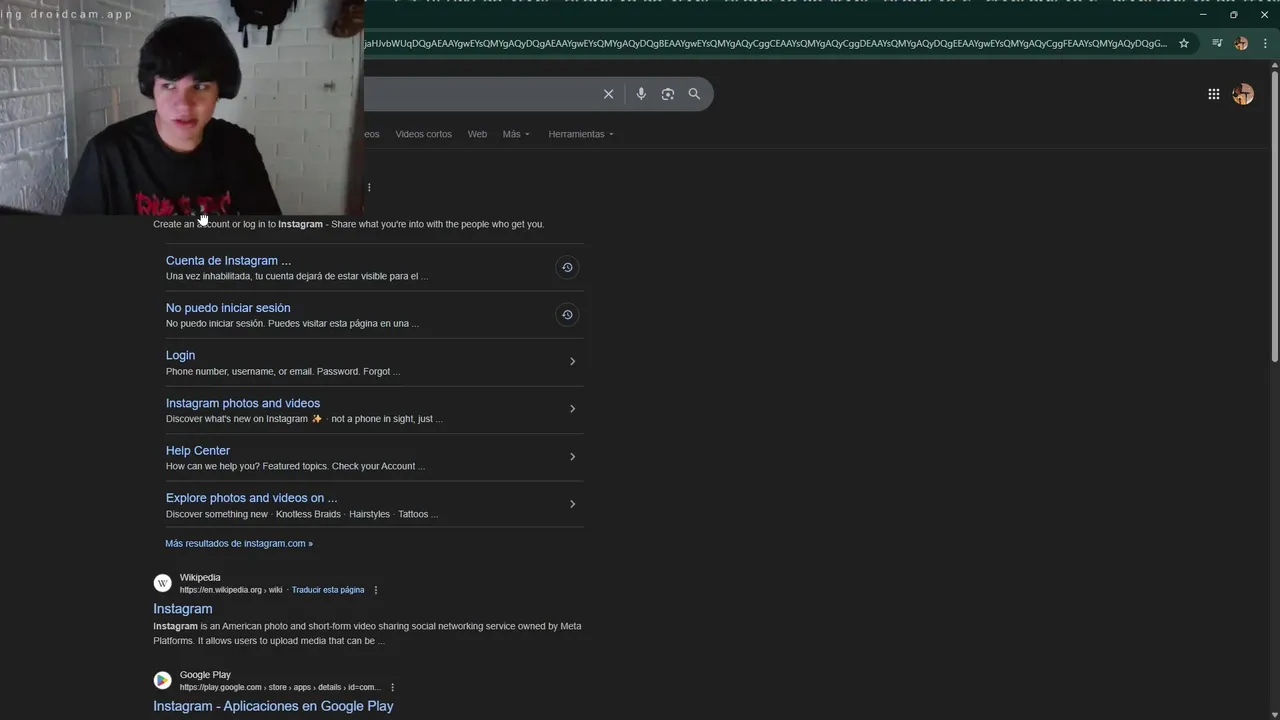The image size is (1280, 720).
Task: Click Más resultados de instagram.com link
Action: pyautogui.click(x=239, y=544)
